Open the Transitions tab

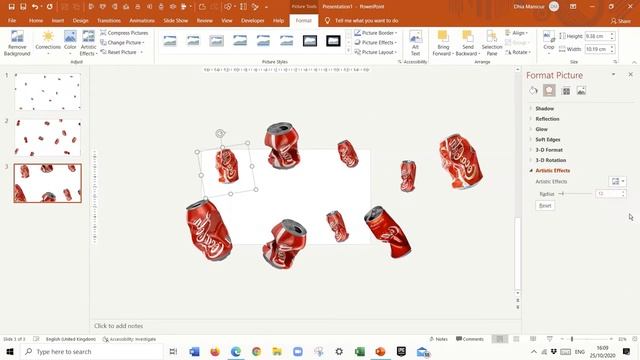coord(109,20)
